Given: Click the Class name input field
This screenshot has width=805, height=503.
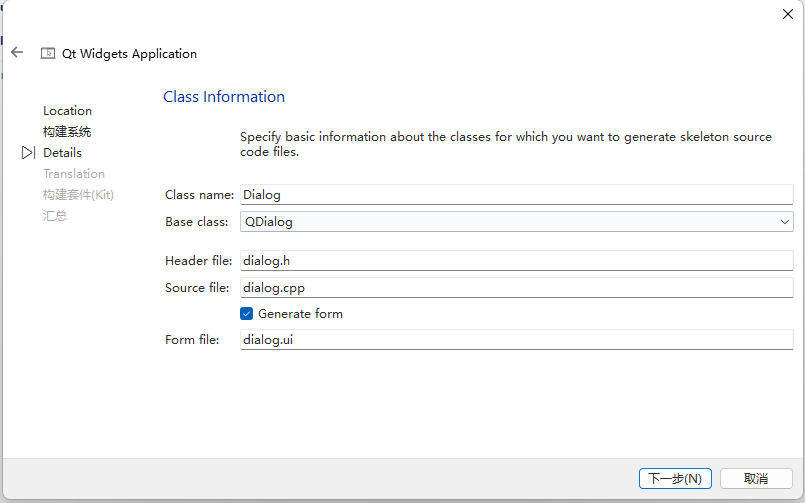Looking at the screenshot, I should 516,195.
